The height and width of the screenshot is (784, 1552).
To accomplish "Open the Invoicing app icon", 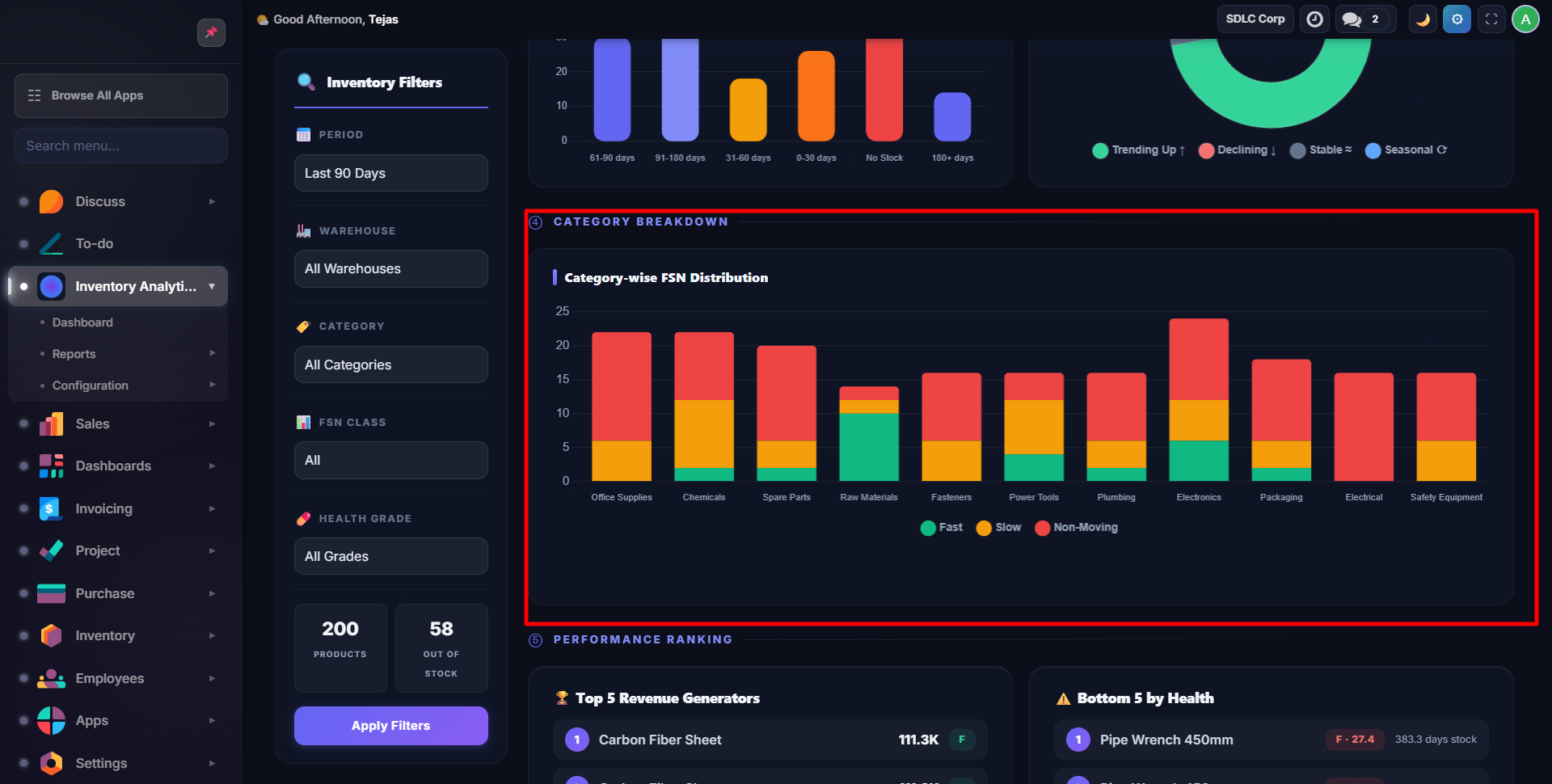I will tap(51, 508).
